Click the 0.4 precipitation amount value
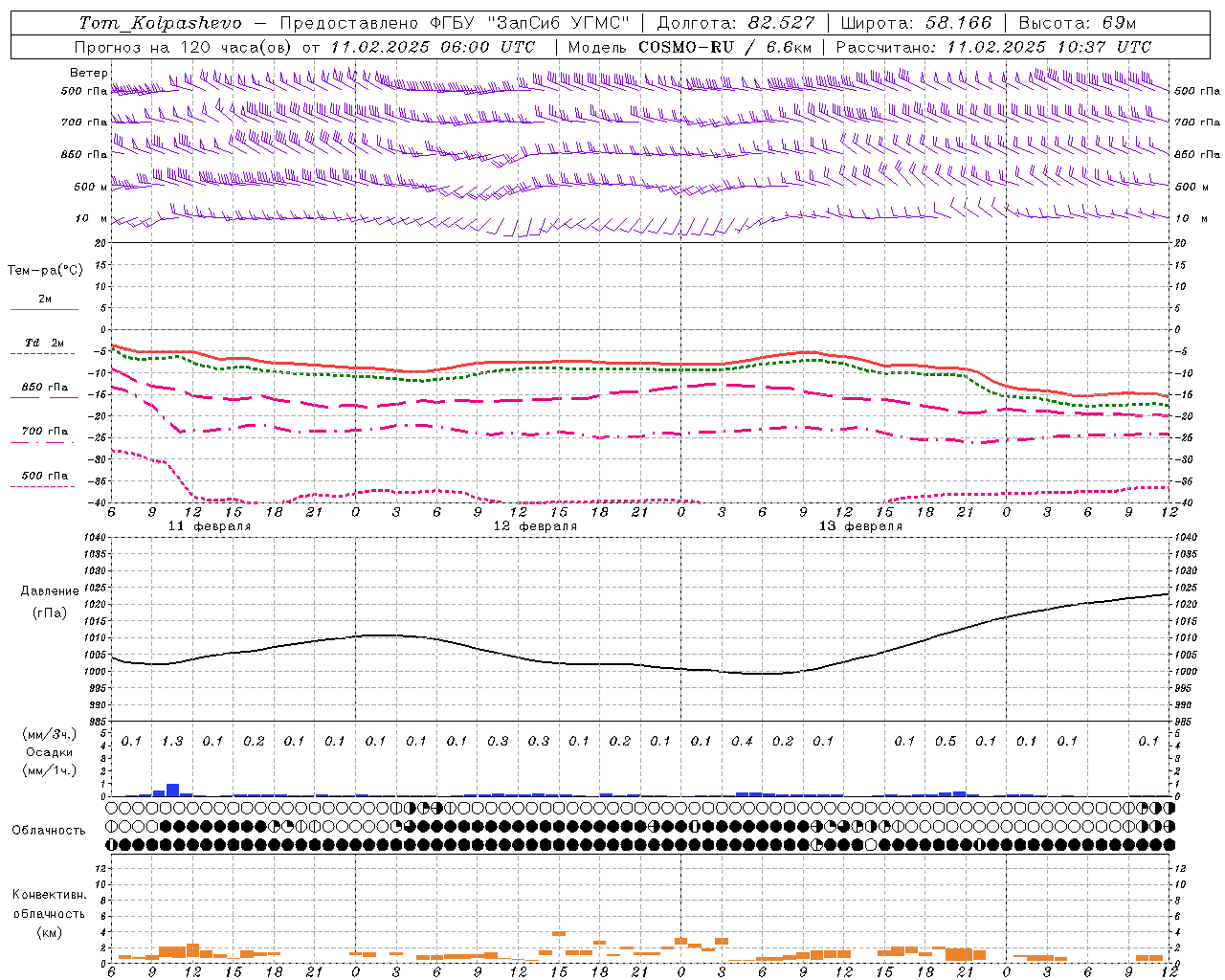The height and width of the screenshot is (980, 1225). 743,741
